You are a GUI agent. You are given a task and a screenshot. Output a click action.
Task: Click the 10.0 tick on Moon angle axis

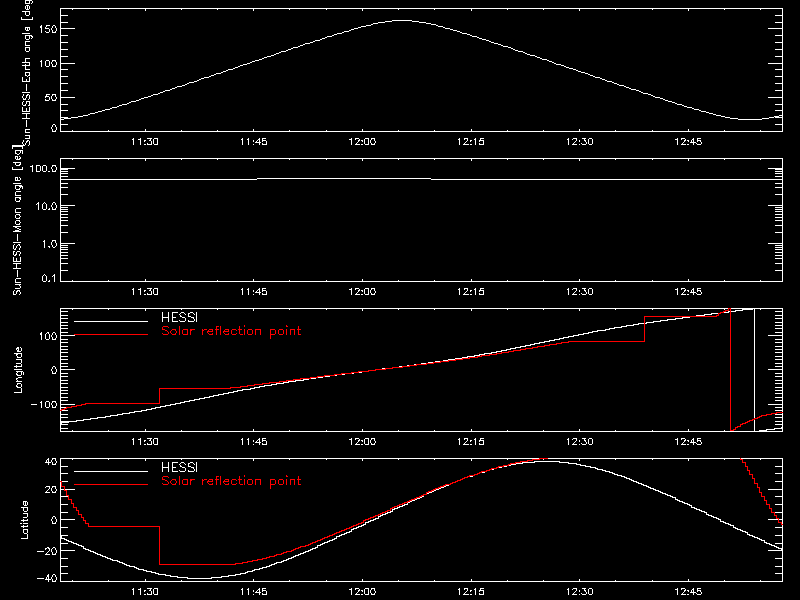click(46, 206)
